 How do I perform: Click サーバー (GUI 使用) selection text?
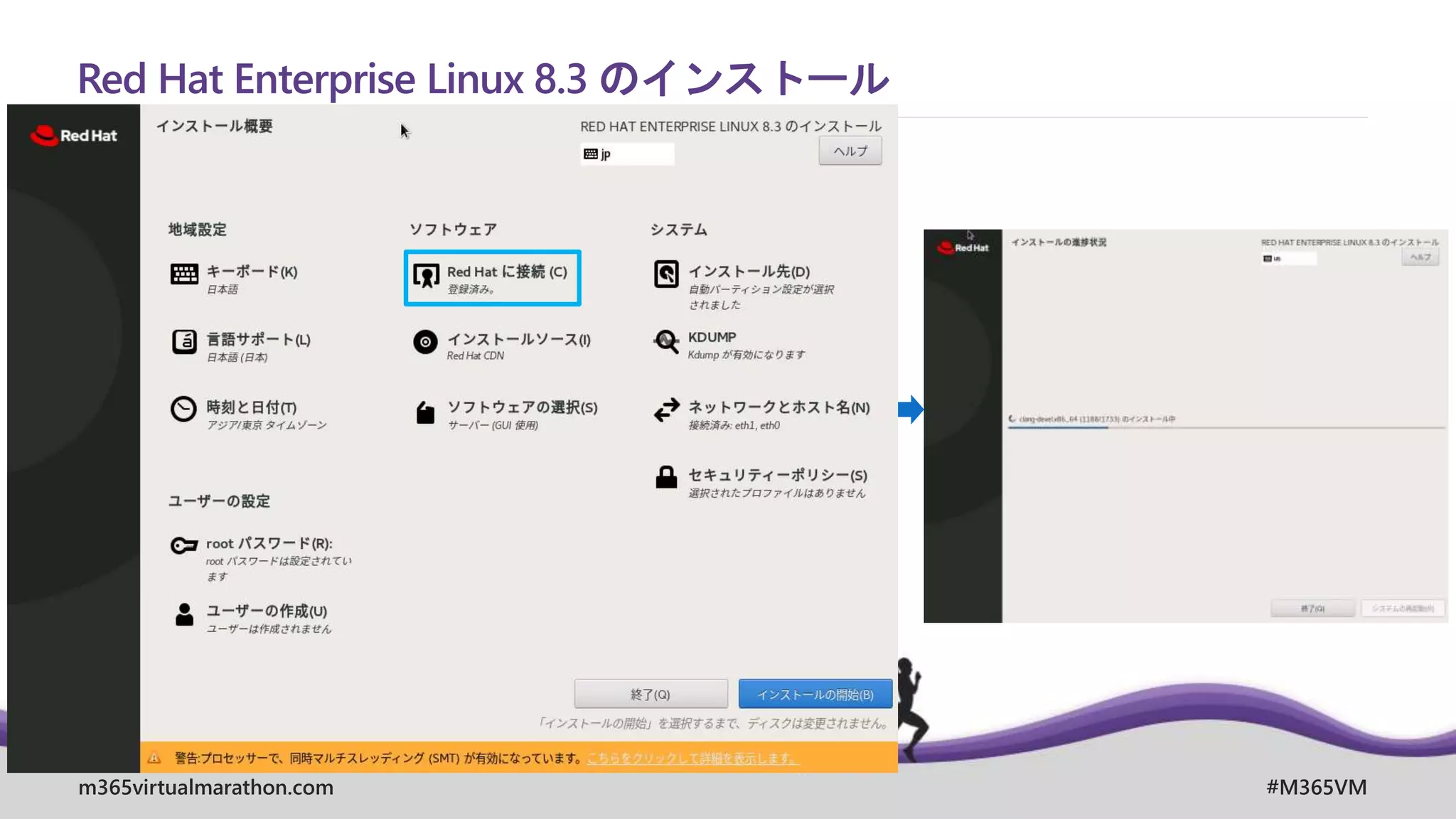point(493,425)
